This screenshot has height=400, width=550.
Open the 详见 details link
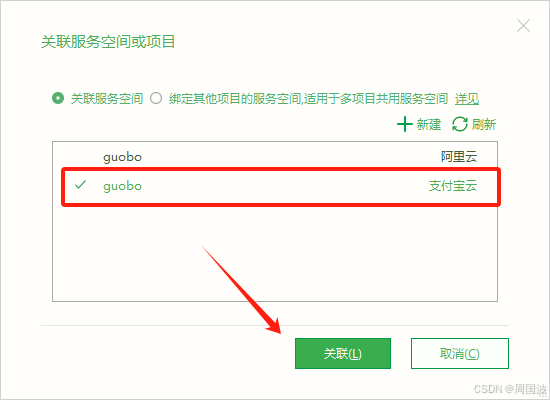[x=467, y=99]
